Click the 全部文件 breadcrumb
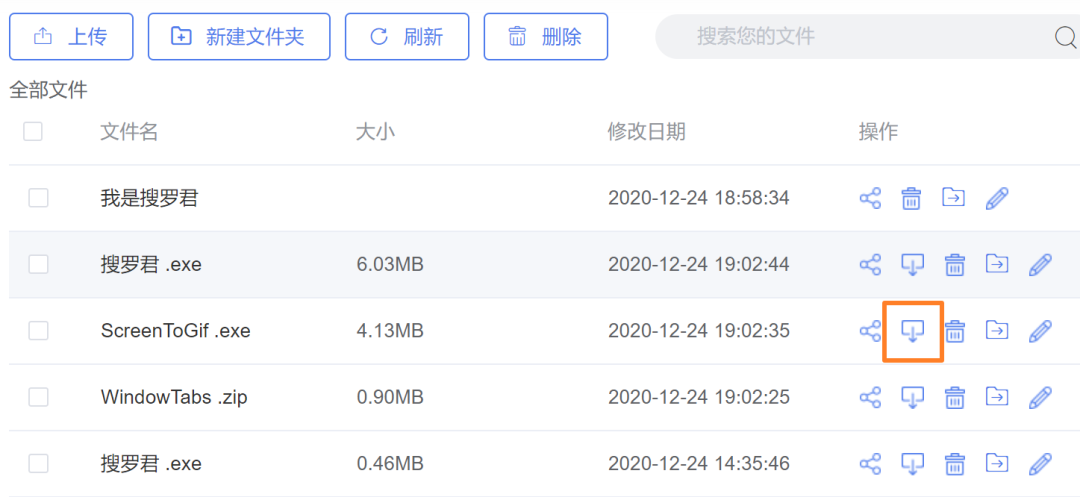This screenshot has width=1080, height=497. [48, 90]
